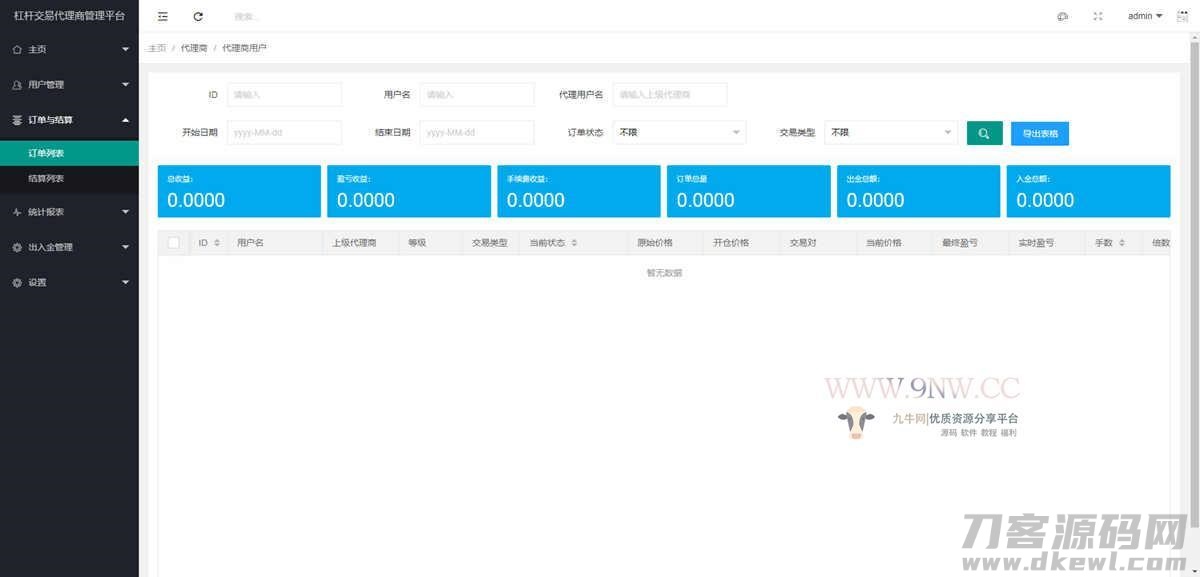This screenshot has width=1200, height=577.
Task: Toggle the select-all checkbox in table header
Action: coord(173,242)
